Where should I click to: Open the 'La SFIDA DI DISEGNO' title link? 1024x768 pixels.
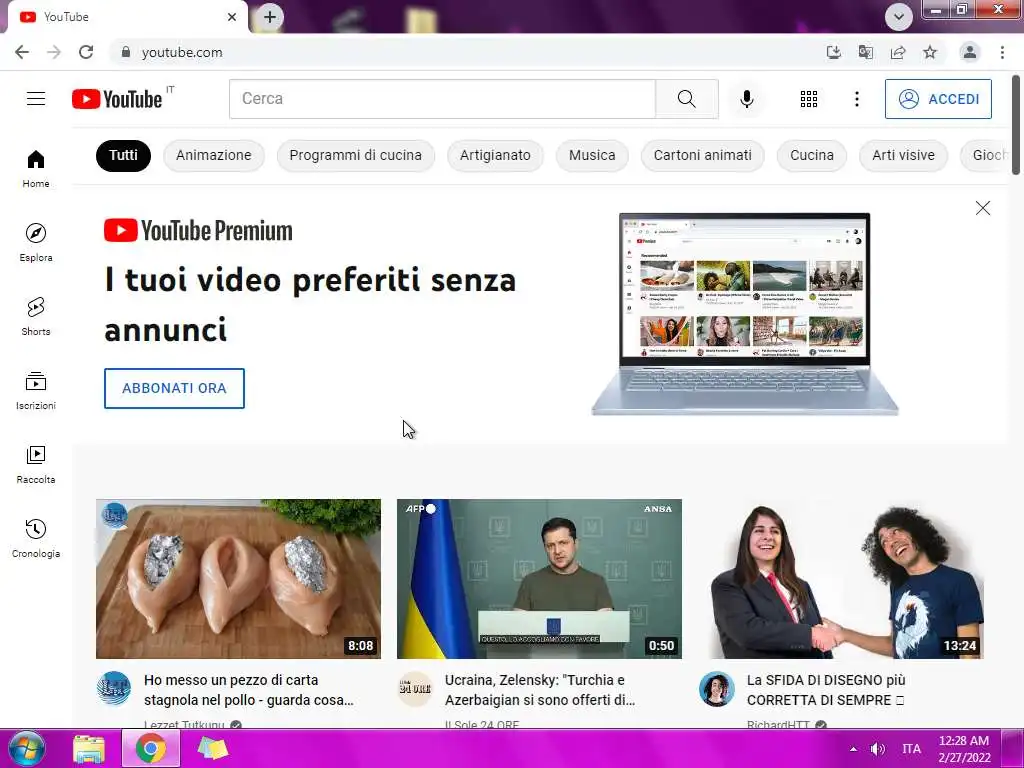pos(826,690)
